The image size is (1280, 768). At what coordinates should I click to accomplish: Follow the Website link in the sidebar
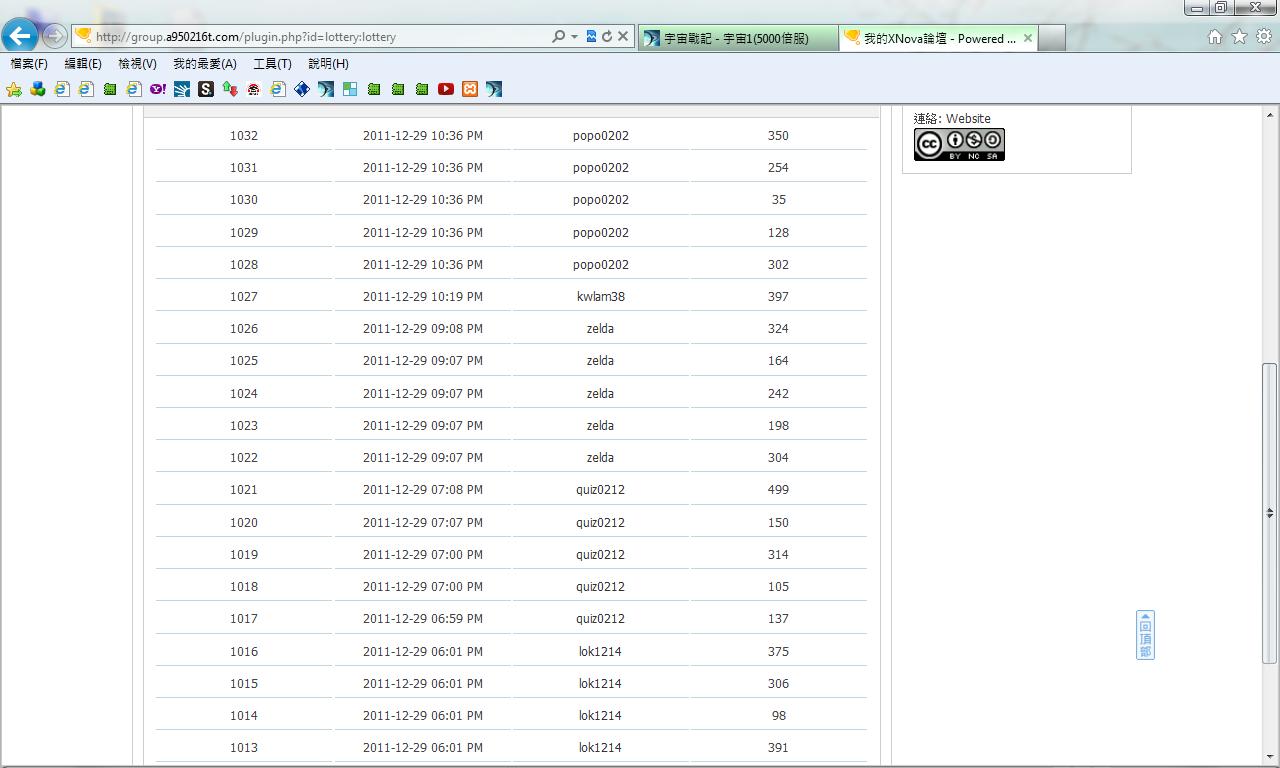coord(968,118)
